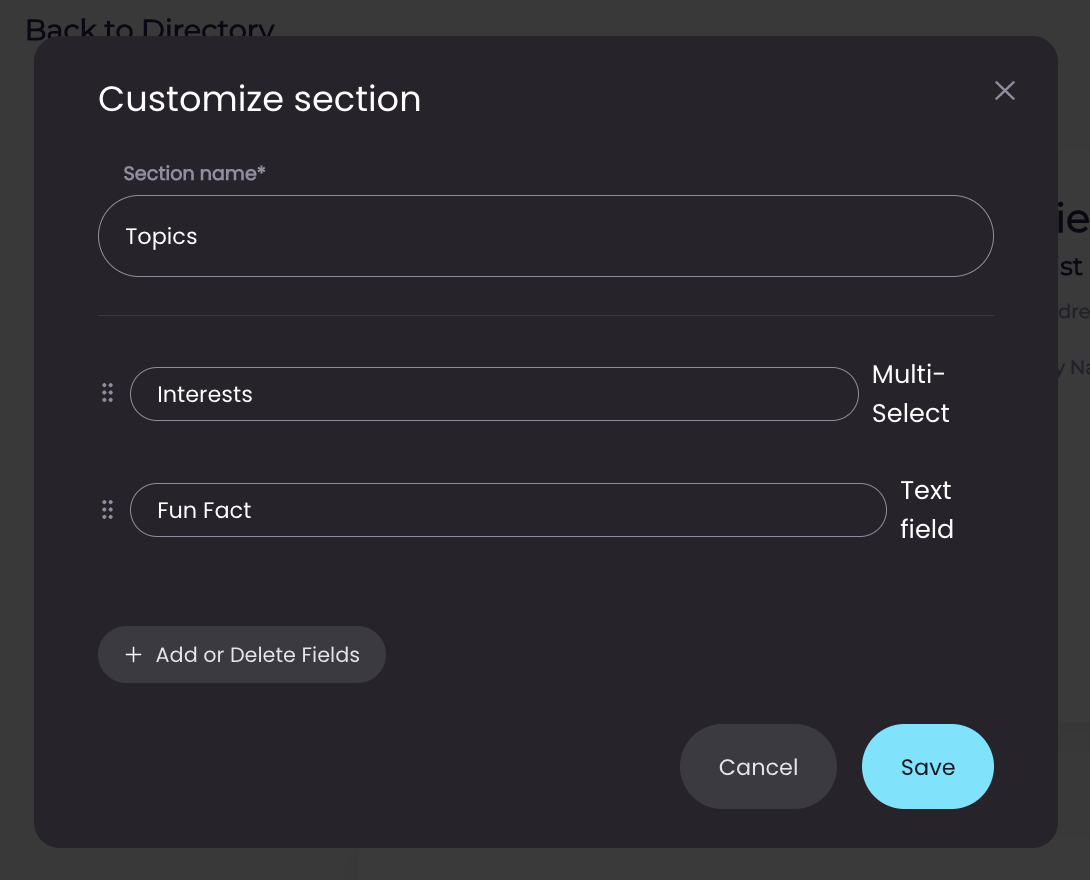Image resolution: width=1090 pixels, height=880 pixels.
Task: Grab the drag handle beside Interests
Action: coord(108,393)
